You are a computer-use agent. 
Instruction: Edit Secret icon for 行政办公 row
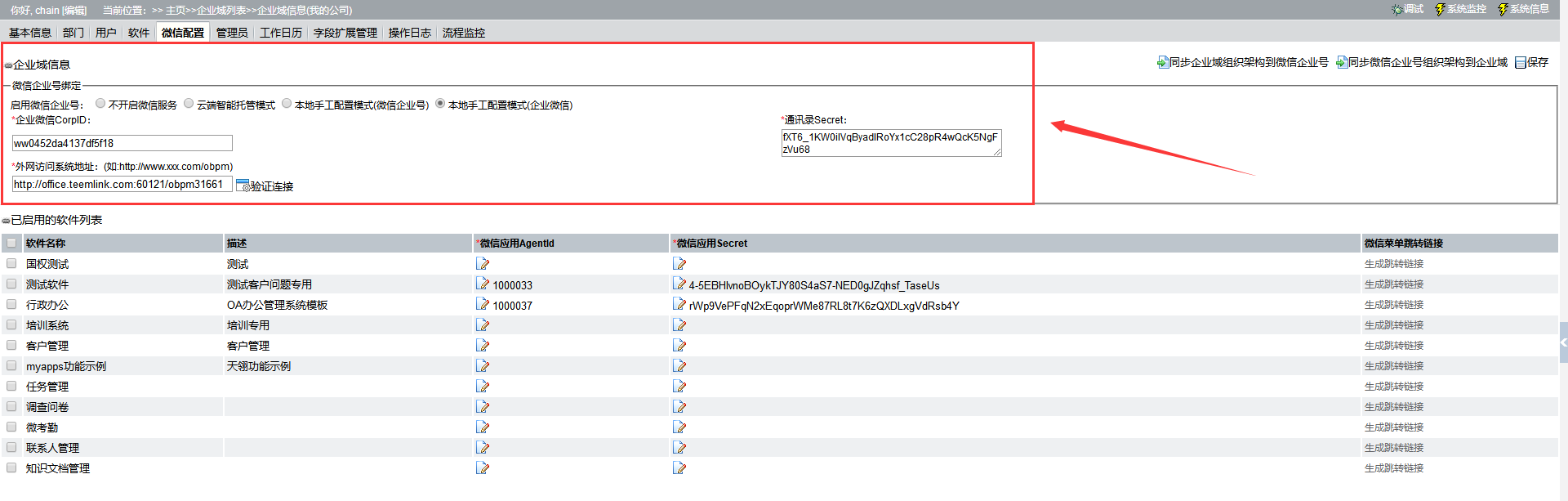679,304
